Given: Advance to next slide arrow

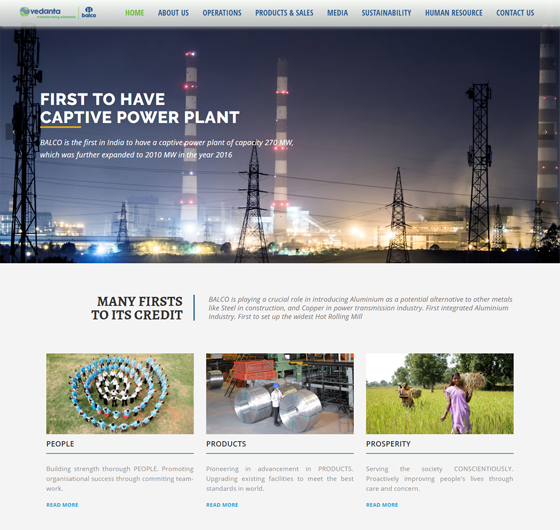Looking at the screenshot, I should pyautogui.click(x=546, y=132).
